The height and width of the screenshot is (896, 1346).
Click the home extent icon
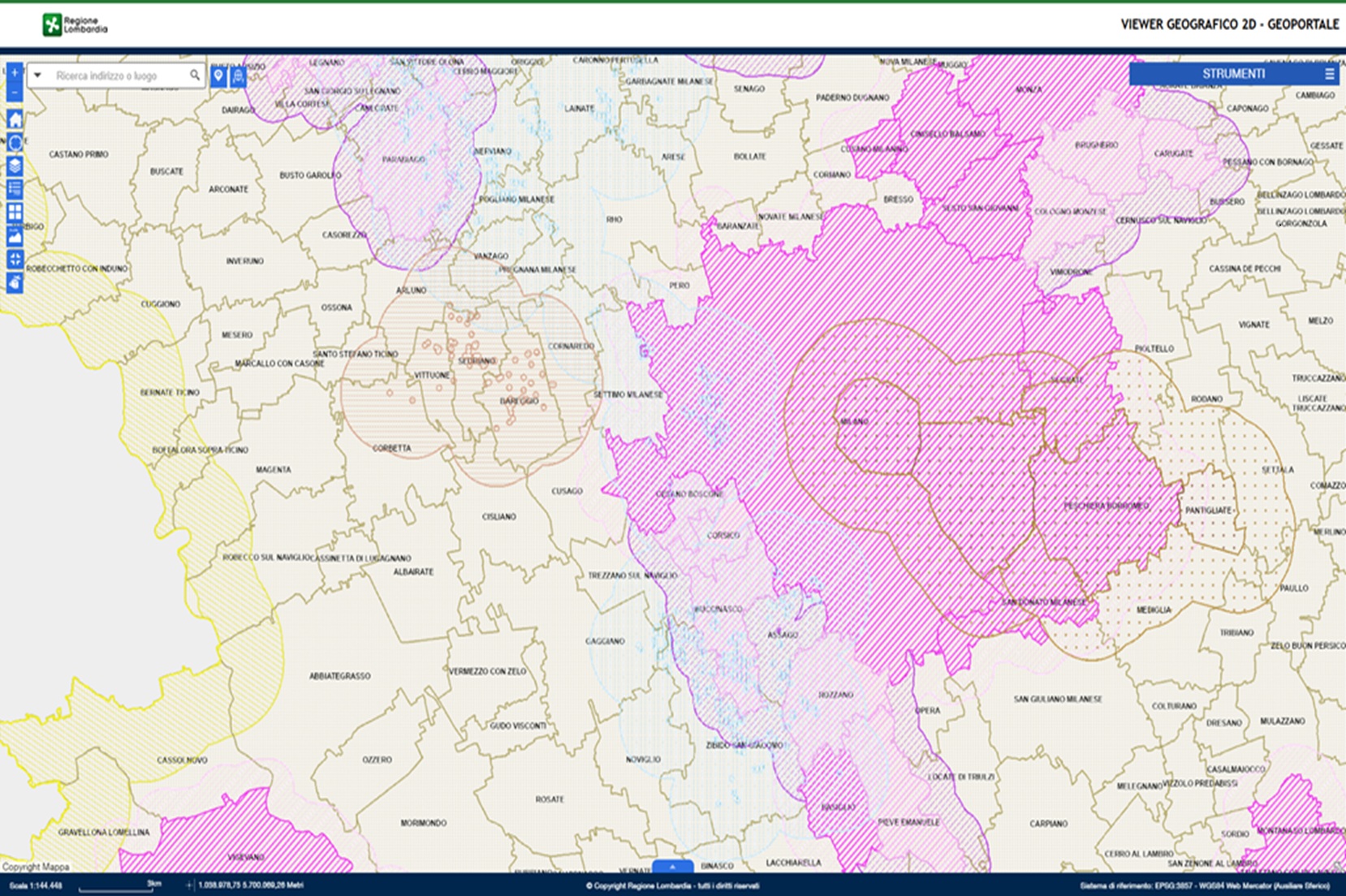coord(14,119)
